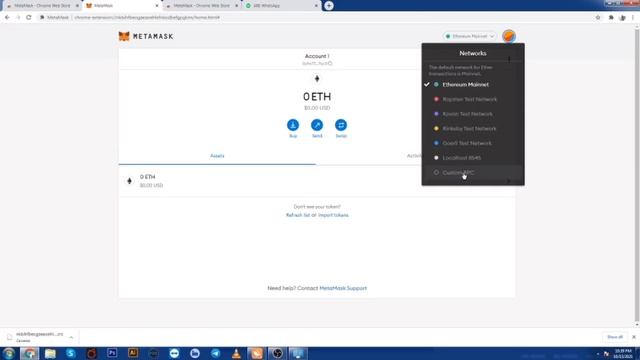Switch to the Assets tab
This screenshot has height=360, width=640.
(217, 156)
